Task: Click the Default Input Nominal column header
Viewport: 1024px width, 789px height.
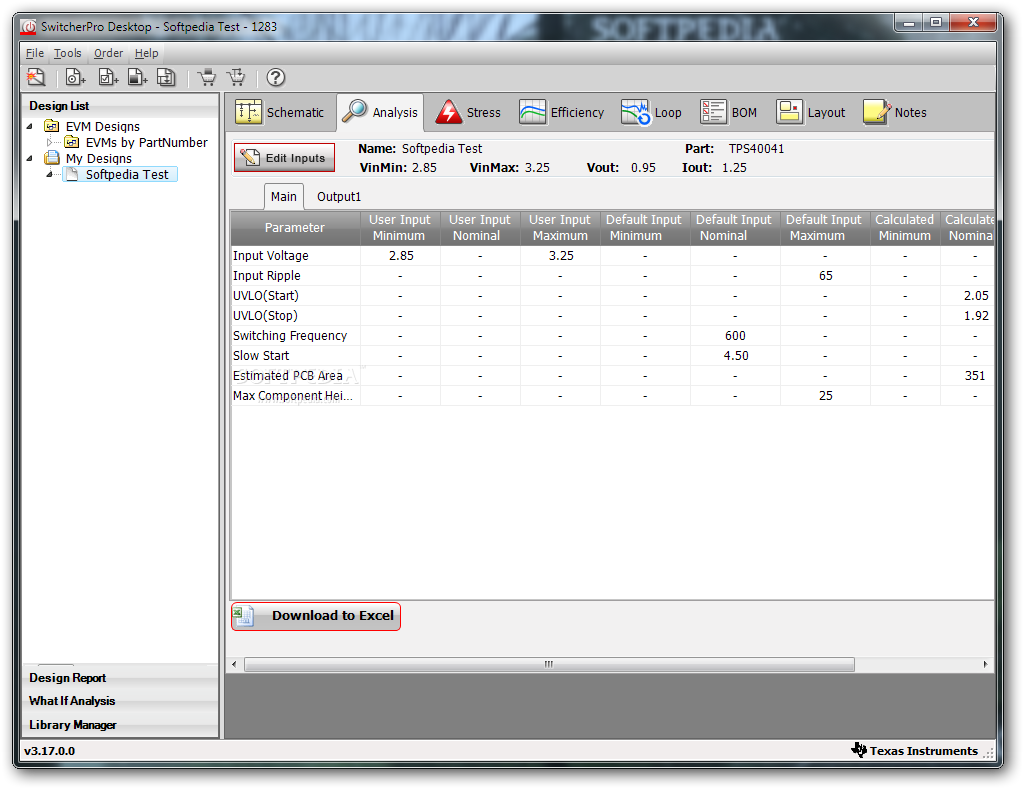Action: 734,227
